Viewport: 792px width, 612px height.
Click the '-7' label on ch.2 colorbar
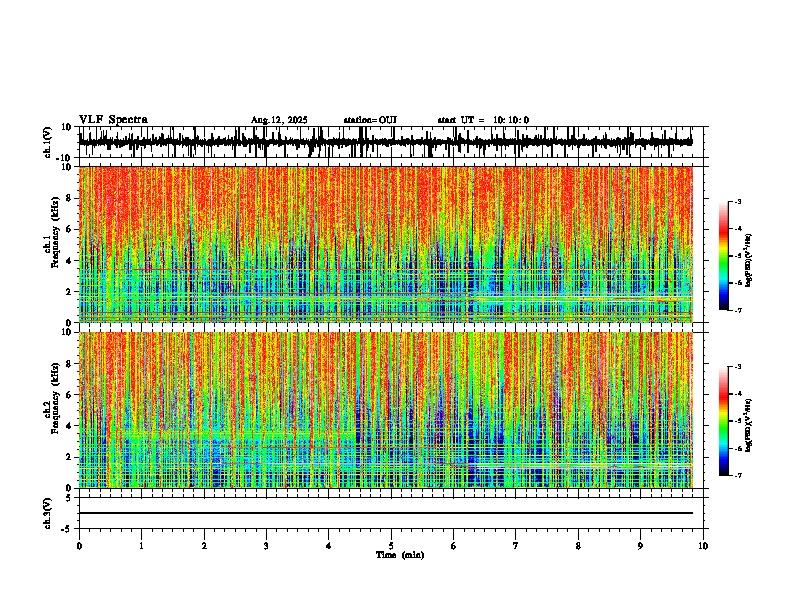point(738,475)
